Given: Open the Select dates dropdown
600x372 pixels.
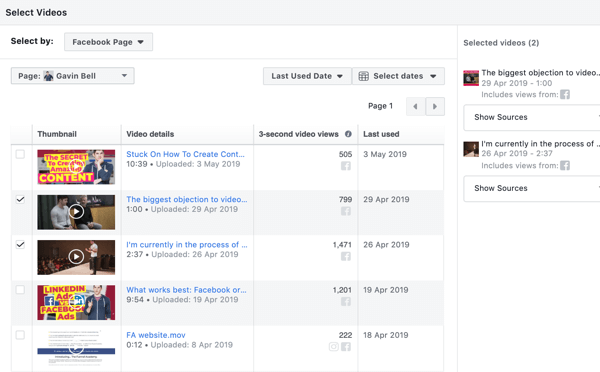Looking at the screenshot, I should click(x=398, y=76).
